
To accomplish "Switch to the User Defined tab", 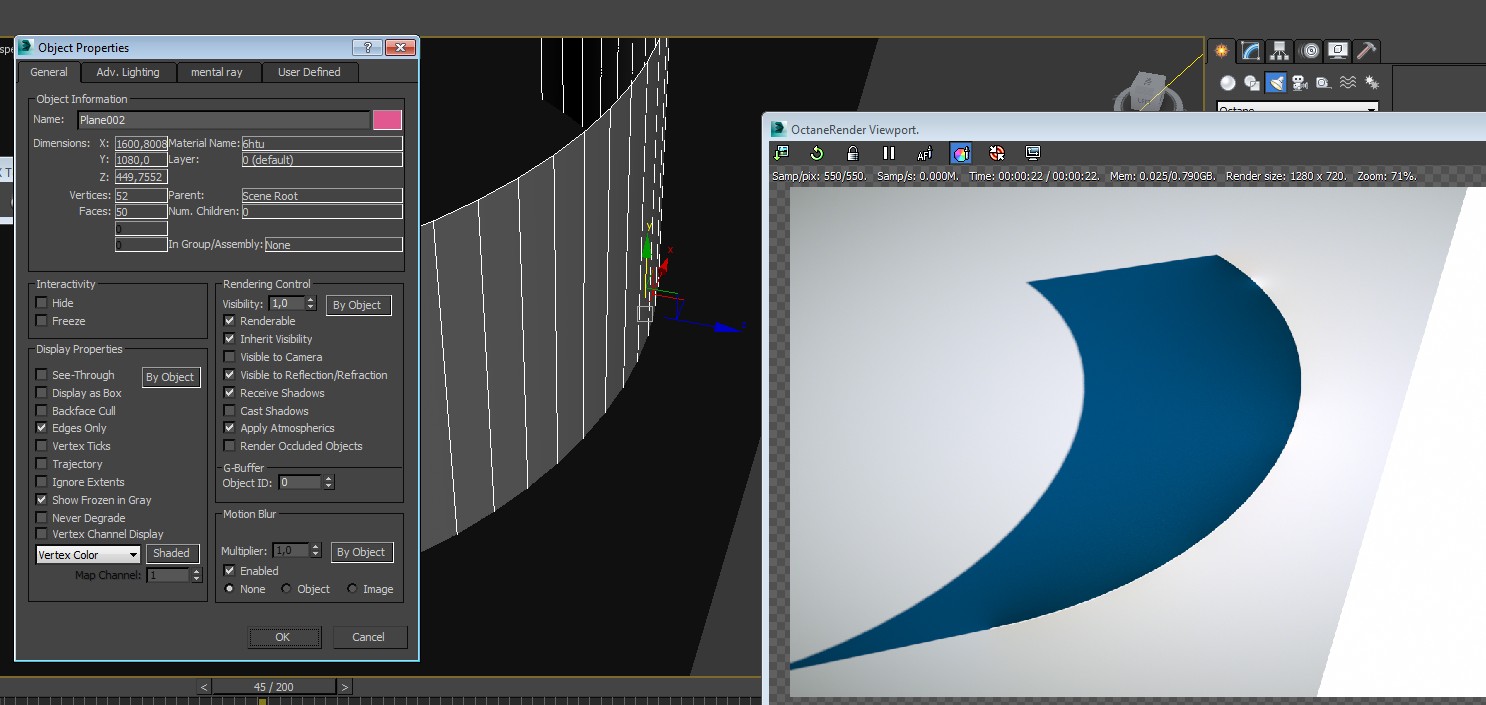I will coord(309,72).
